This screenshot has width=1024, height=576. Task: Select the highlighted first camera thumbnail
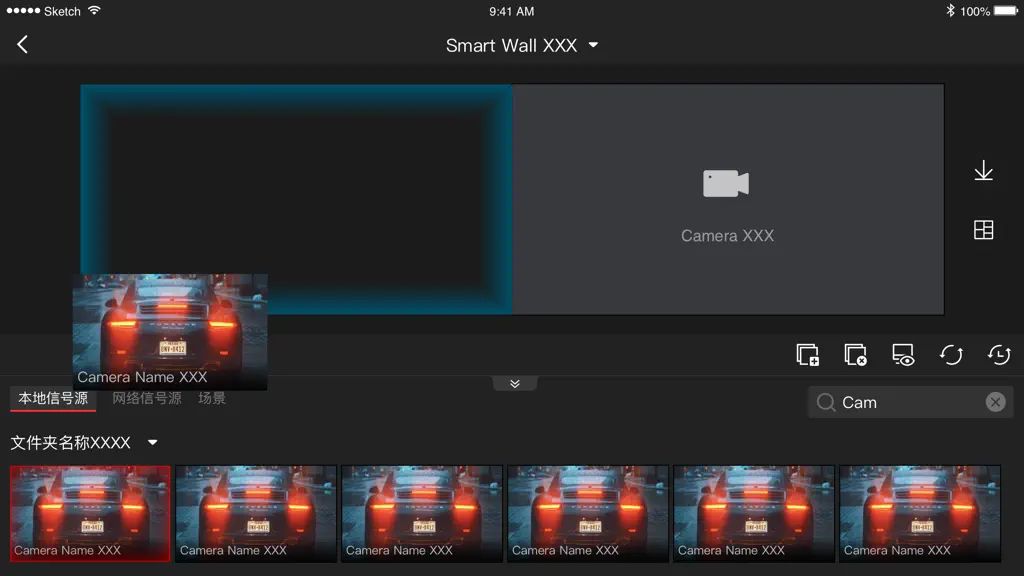[x=90, y=513]
